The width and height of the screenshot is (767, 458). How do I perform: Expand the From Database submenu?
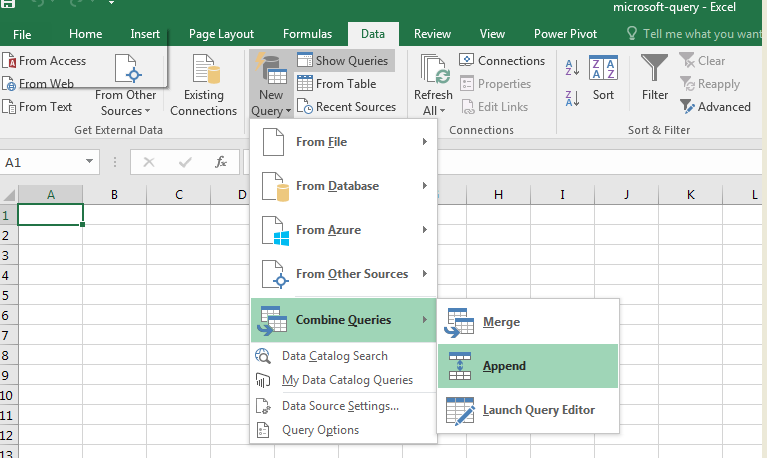coord(343,186)
